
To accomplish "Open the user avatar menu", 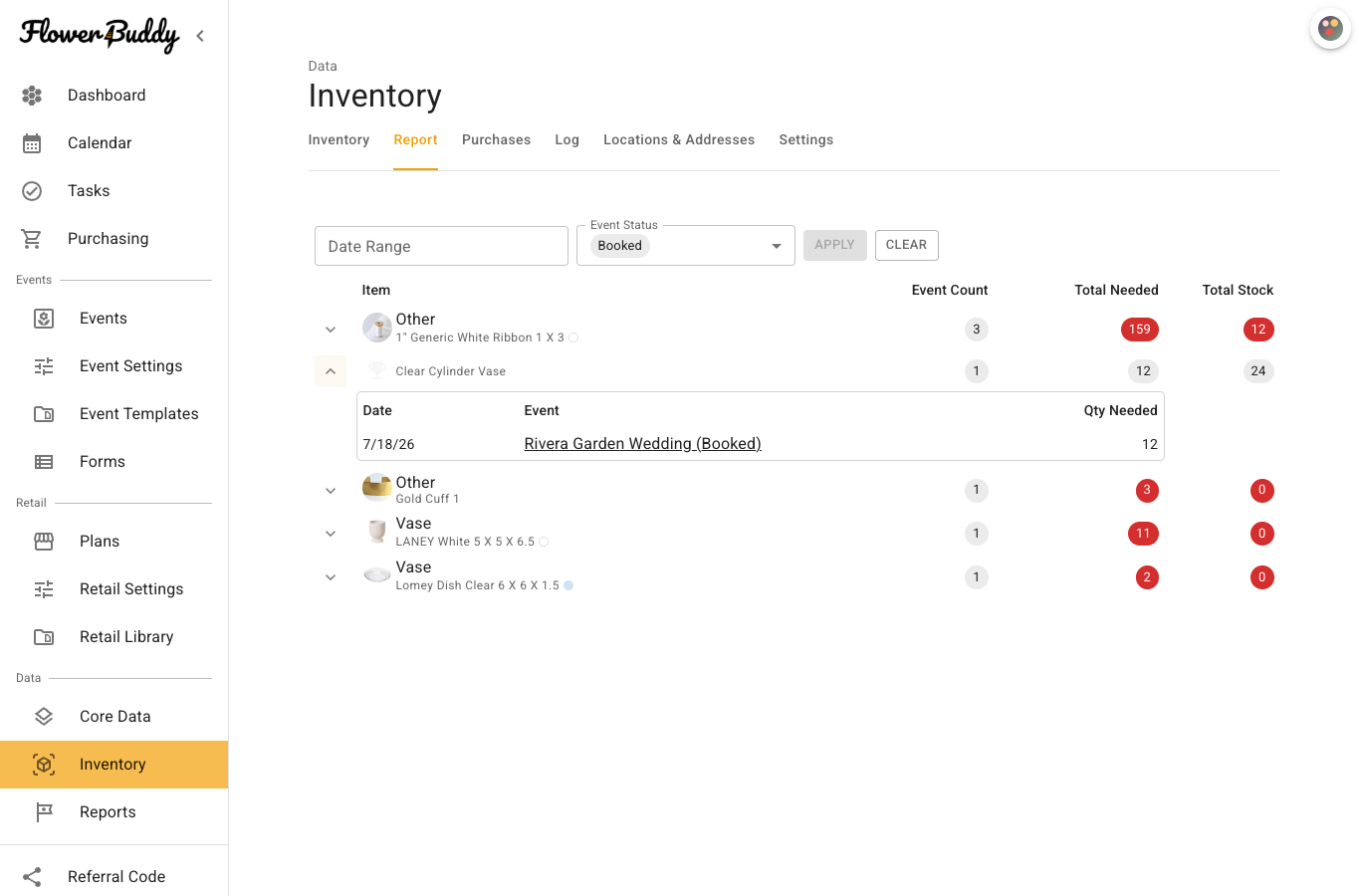I will [x=1330, y=29].
